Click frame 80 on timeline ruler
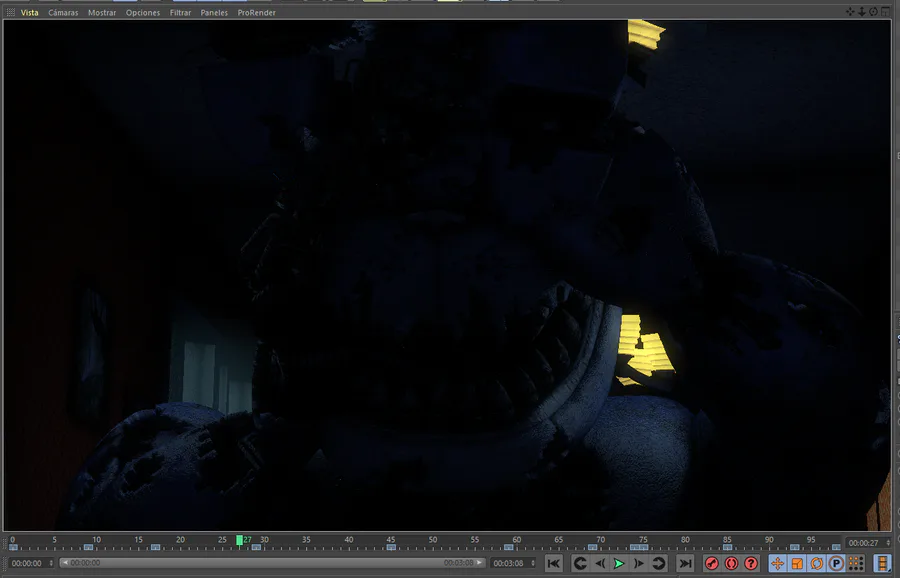This screenshot has height=578, width=900. 685,540
